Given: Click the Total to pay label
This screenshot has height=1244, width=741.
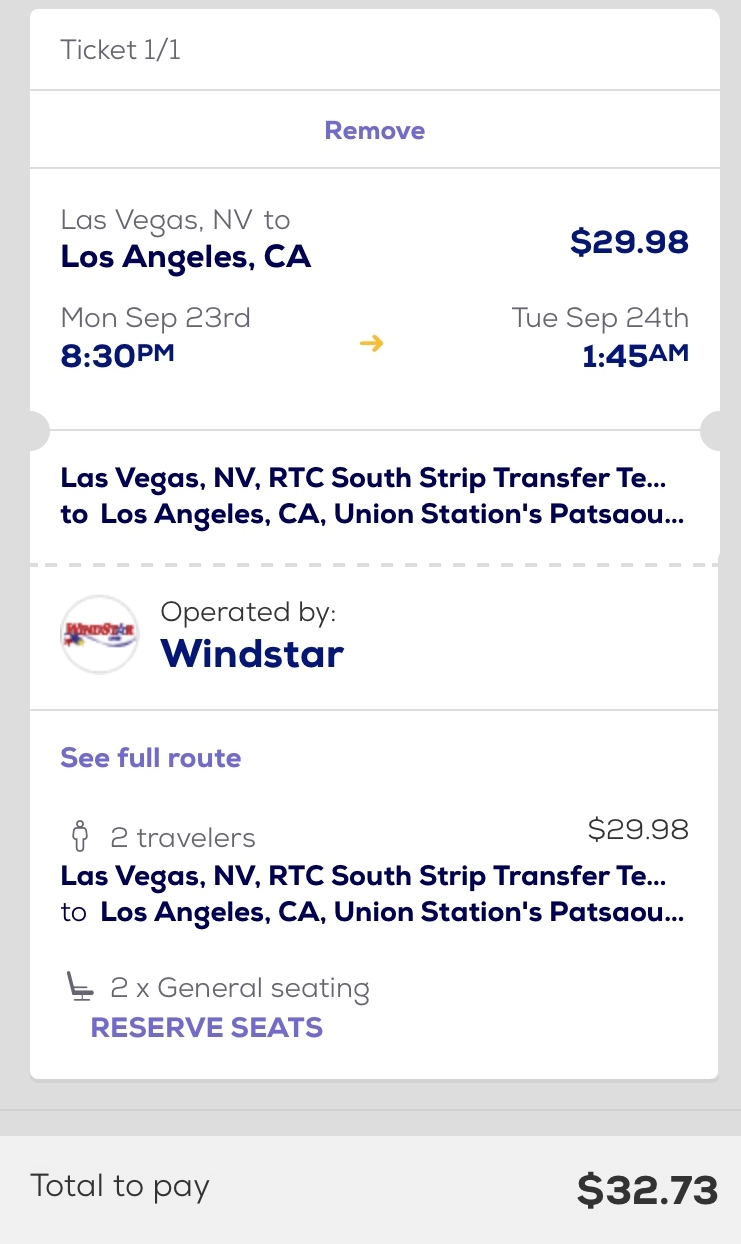Looking at the screenshot, I should coord(120,1187).
